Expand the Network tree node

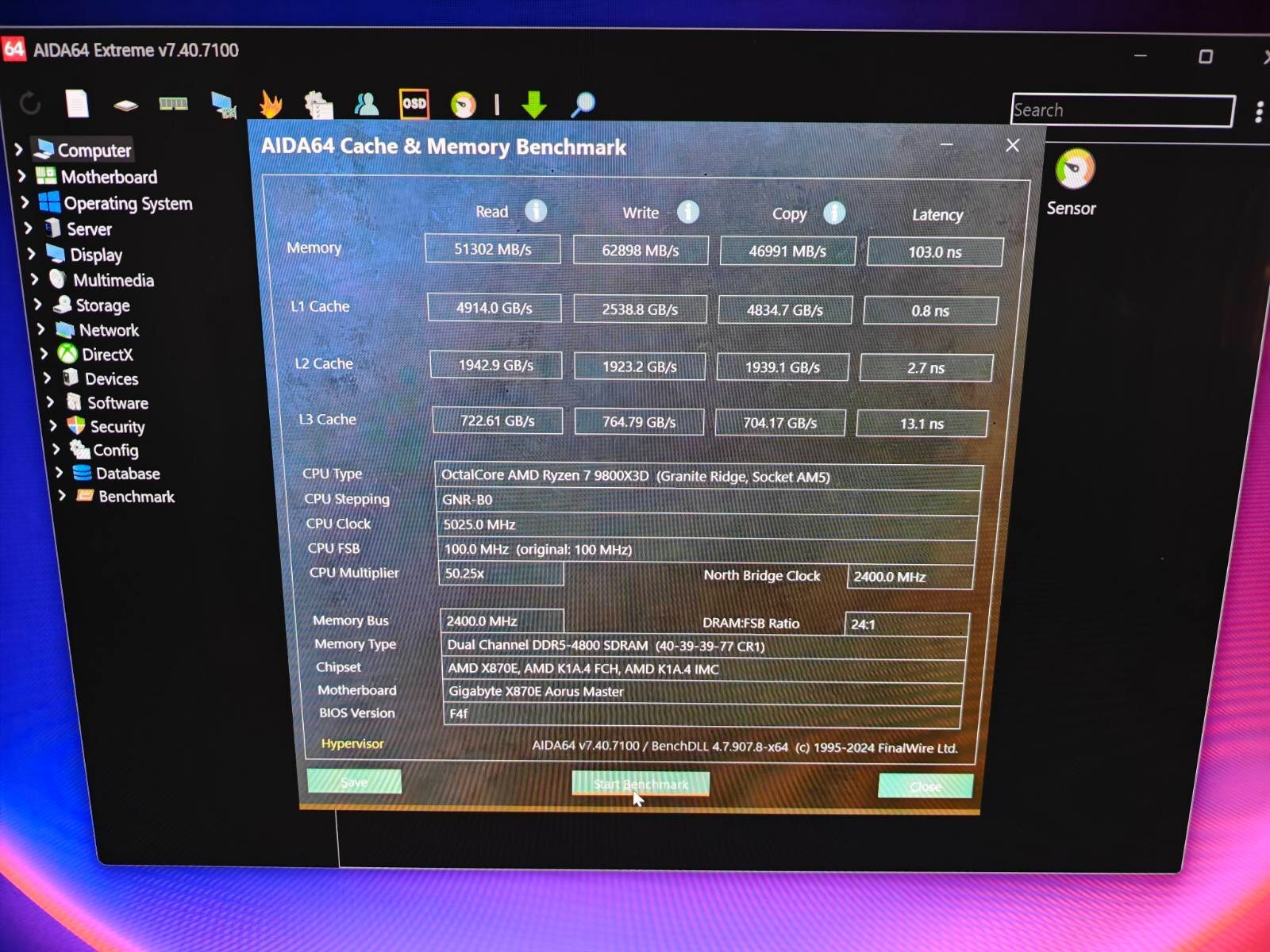40,328
